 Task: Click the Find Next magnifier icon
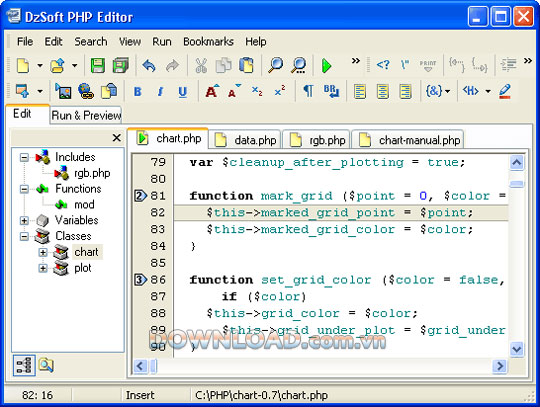point(299,65)
